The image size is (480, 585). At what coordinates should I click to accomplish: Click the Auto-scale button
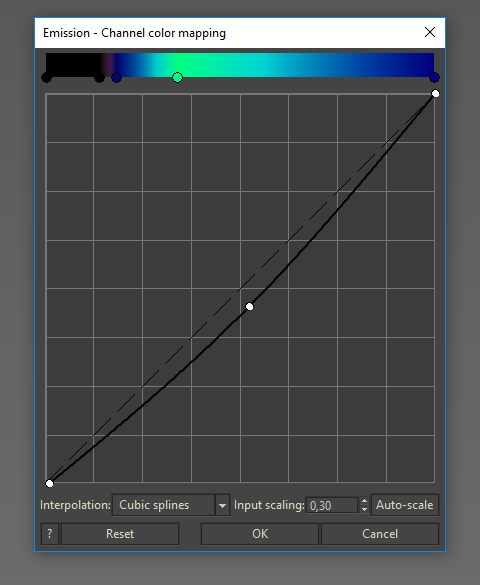(405, 505)
